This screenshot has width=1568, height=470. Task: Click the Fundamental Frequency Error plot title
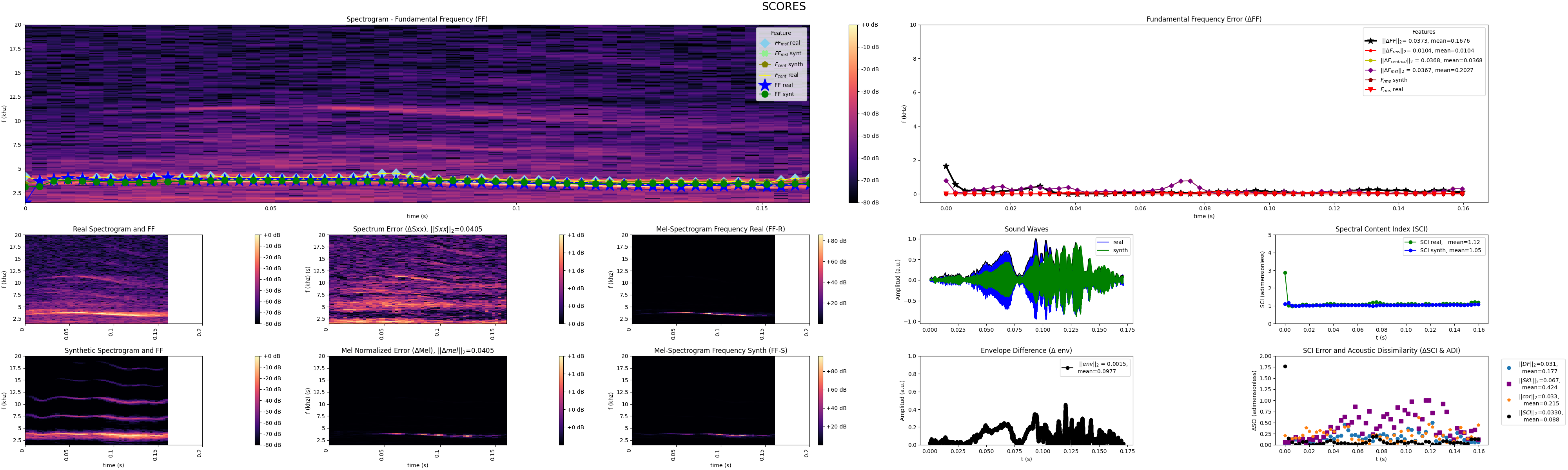pos(1203,20)
